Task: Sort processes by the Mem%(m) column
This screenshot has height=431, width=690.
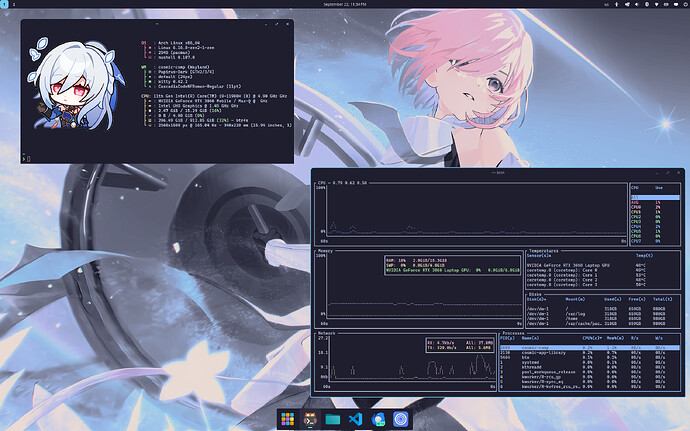Action: [x=615, y=338]
